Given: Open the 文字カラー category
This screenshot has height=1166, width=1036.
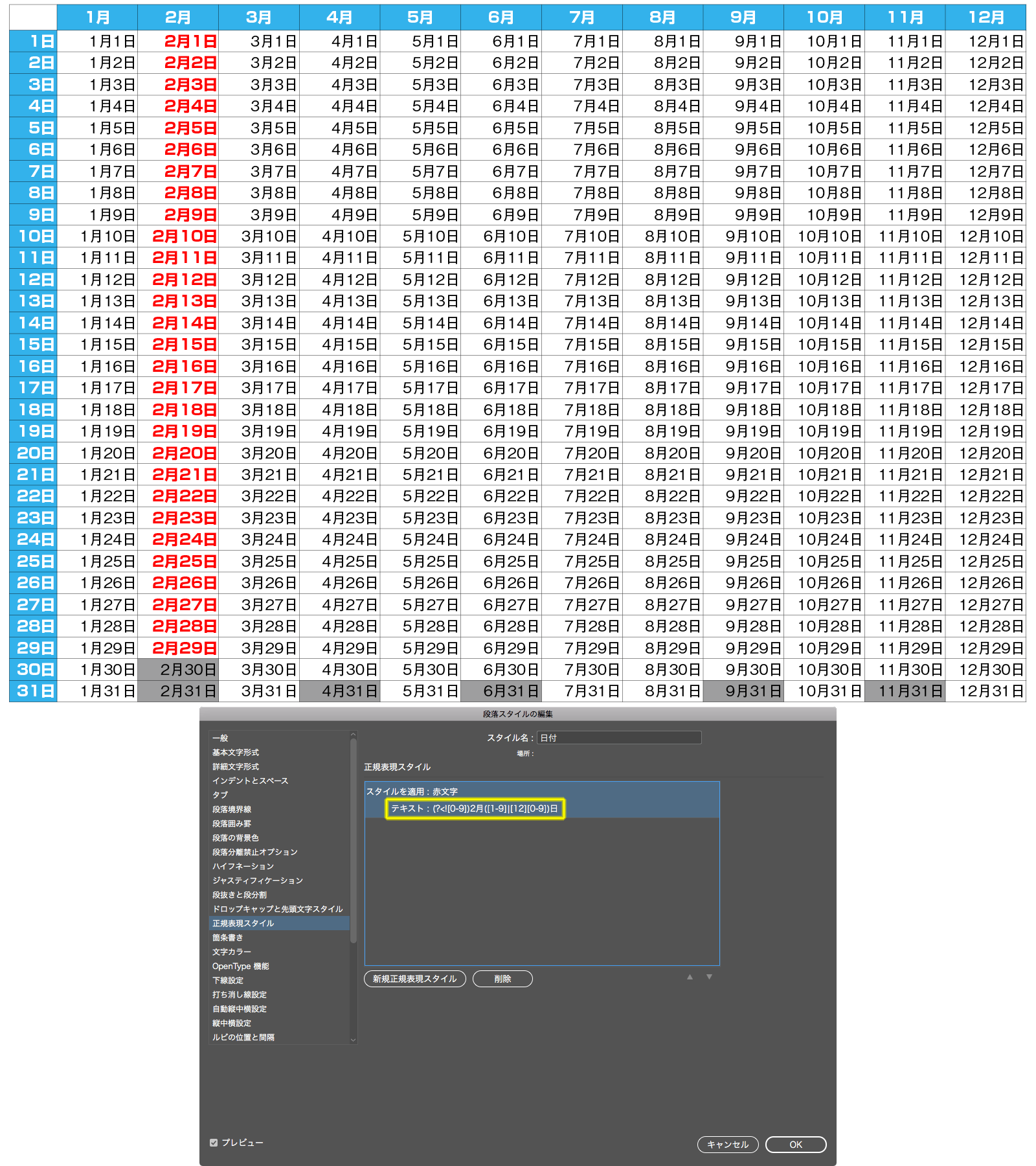Looking at the screenshot, I should tap(232, 952).
